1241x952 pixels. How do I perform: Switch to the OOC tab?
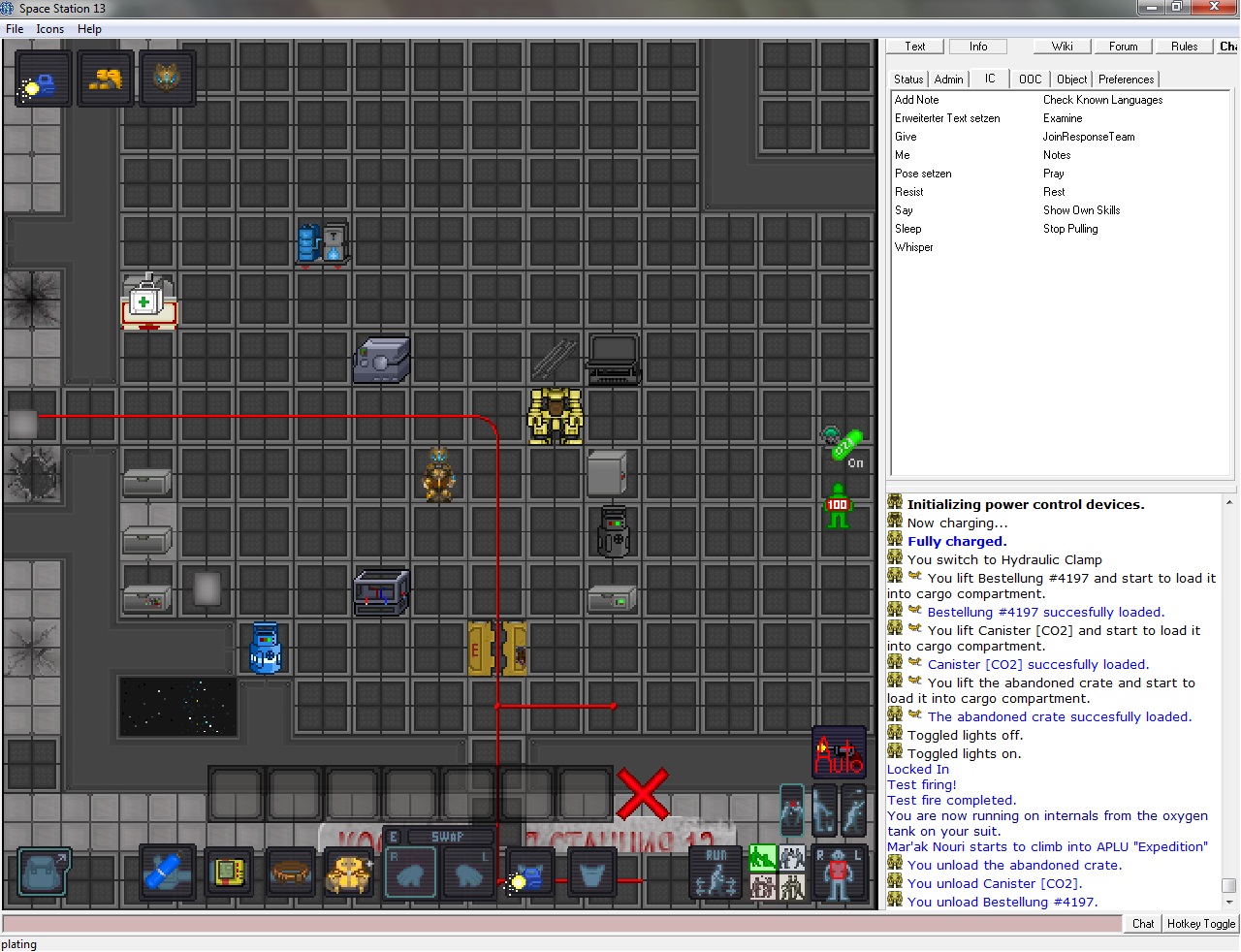point(1031,79)
